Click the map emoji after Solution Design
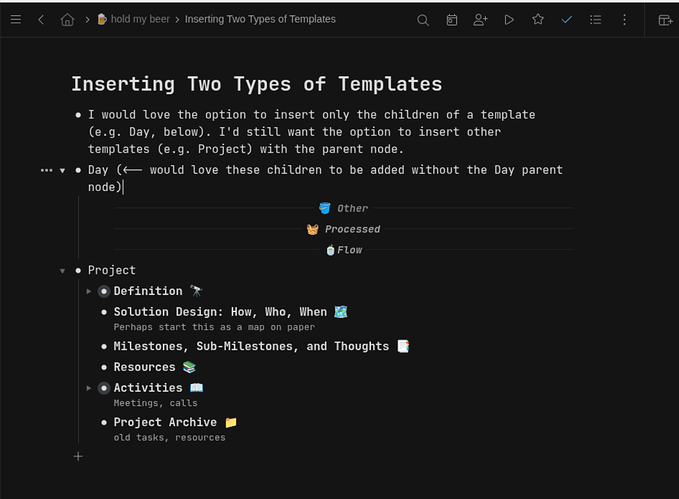This screenshot has height=499, width=679. click(341, 312)
